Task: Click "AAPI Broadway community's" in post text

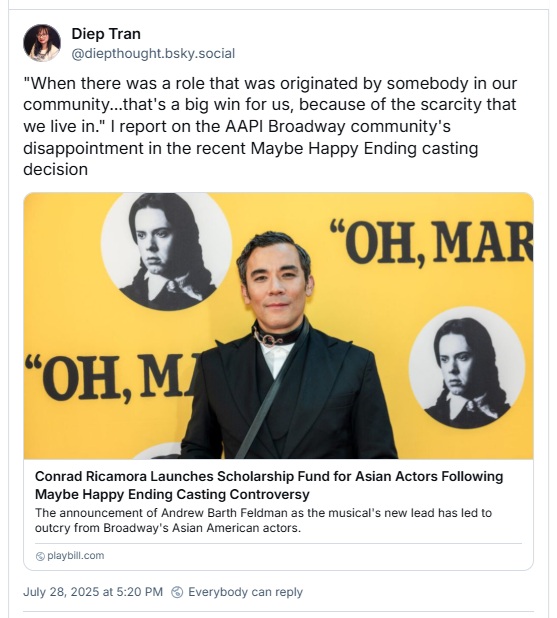Action: [x=338, y=127]
